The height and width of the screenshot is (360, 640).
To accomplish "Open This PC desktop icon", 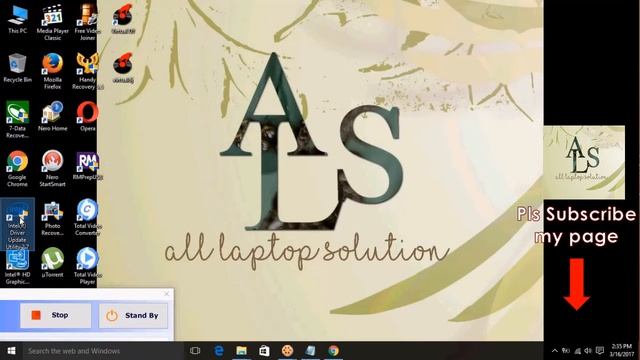I will tap(17, 20).
